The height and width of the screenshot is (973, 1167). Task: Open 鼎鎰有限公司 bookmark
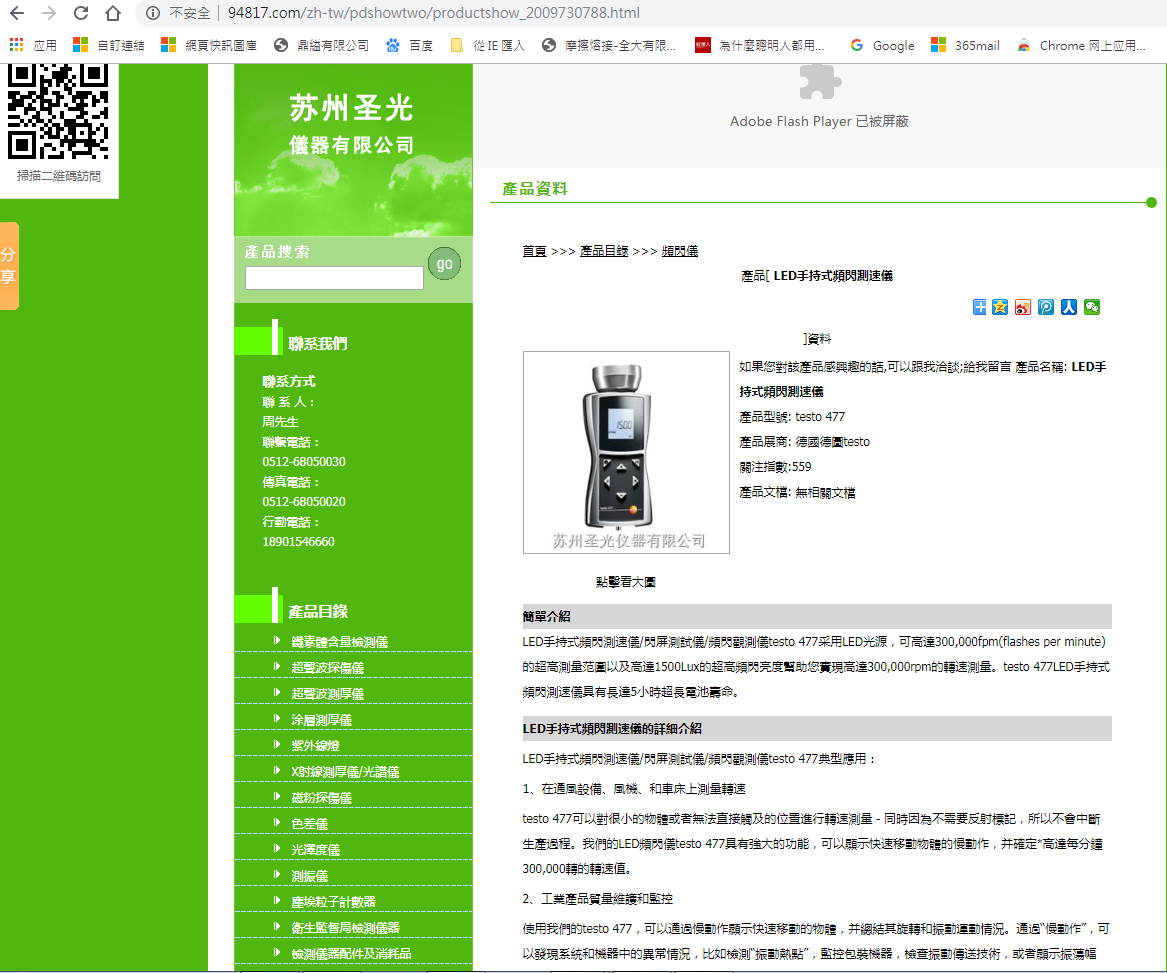[x=322, y=45]
